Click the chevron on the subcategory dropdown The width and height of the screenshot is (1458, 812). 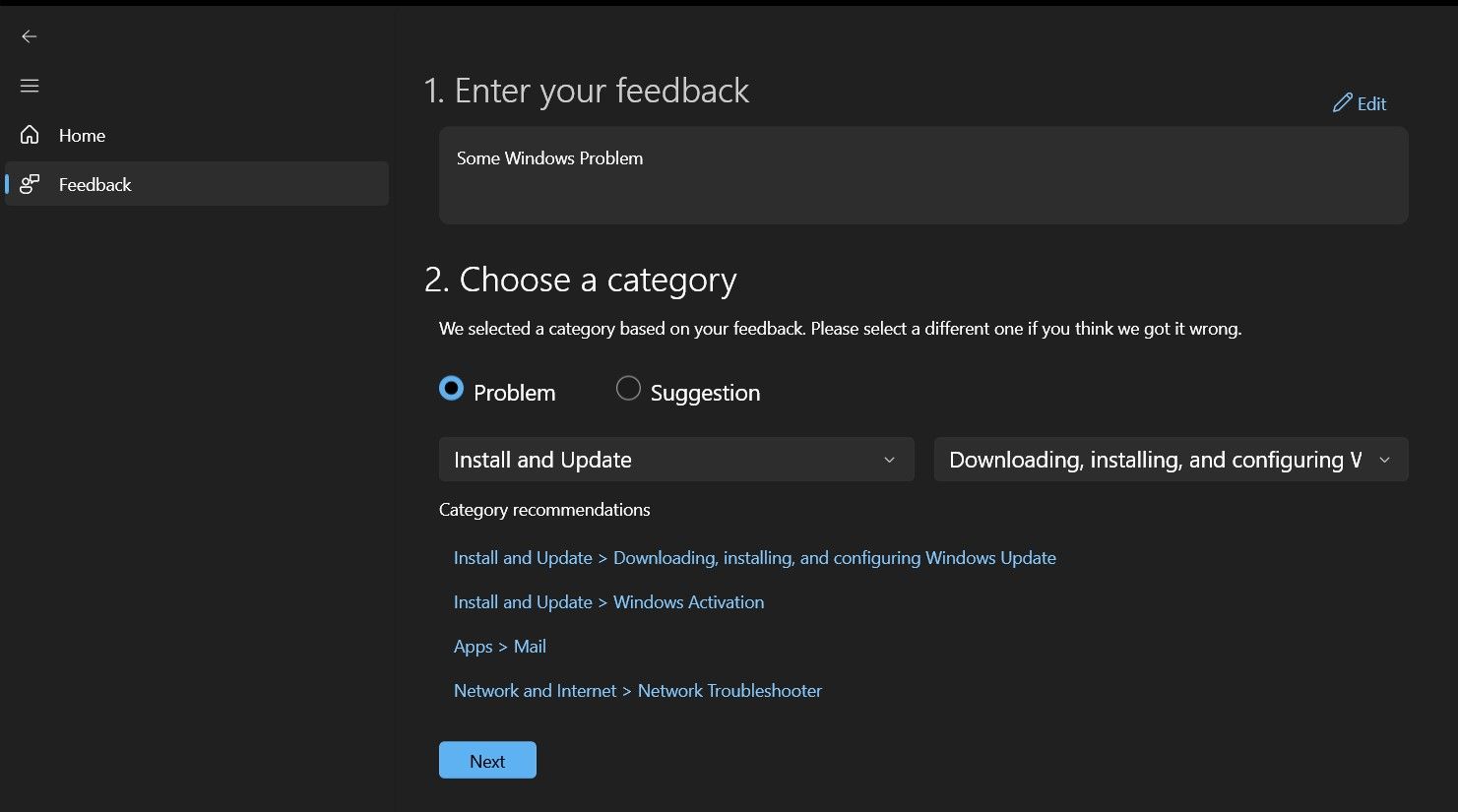click(x=1384, y=460)
